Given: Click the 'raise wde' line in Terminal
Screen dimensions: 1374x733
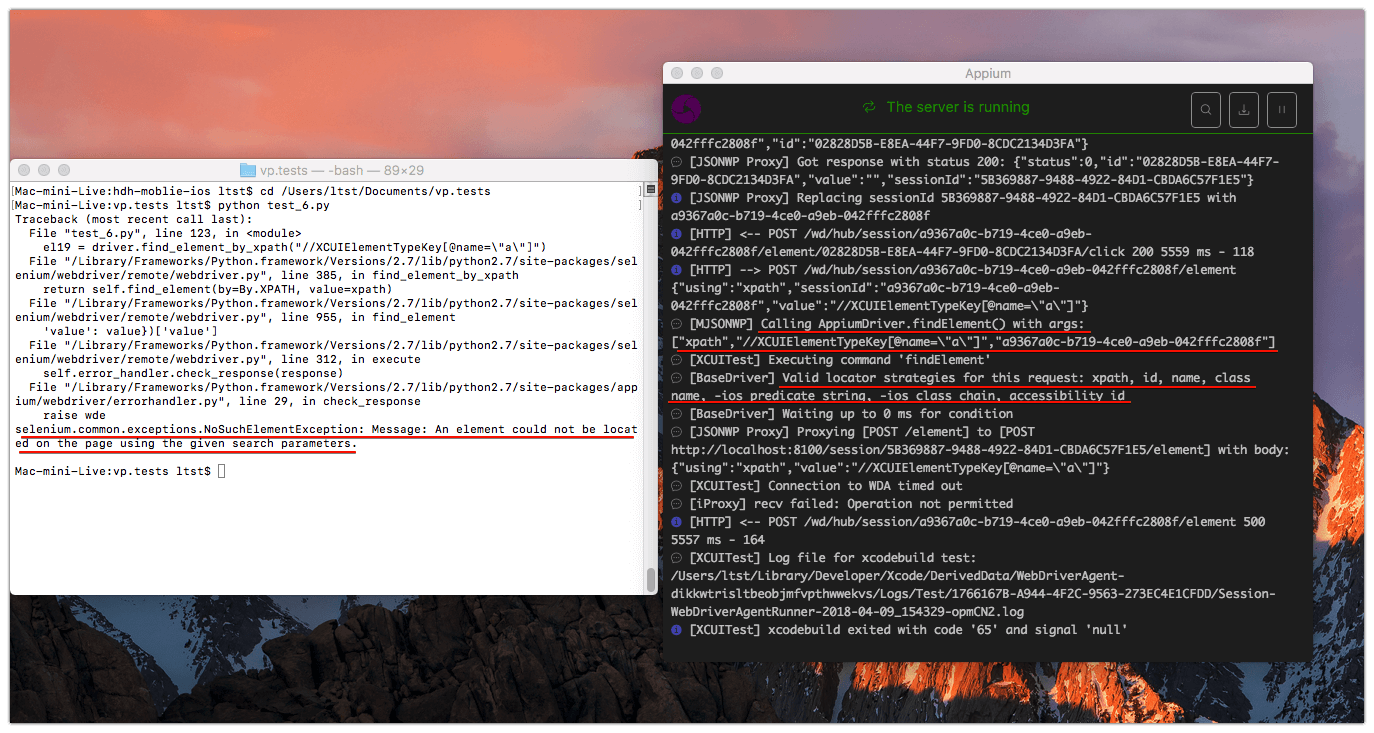Looking at the screenshot, I should (74, 415).
